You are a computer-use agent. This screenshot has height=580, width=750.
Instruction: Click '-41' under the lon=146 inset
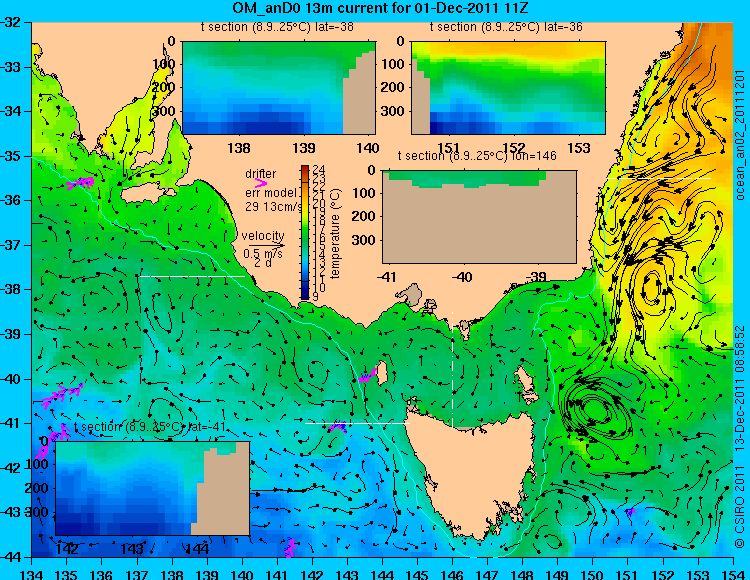point(387,277)
